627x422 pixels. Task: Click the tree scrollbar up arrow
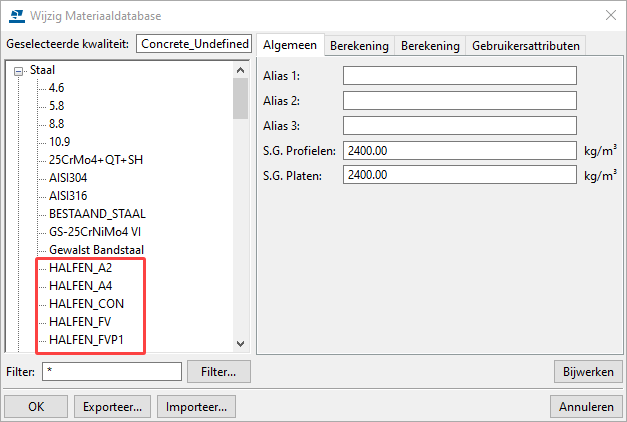pos(240,70)
